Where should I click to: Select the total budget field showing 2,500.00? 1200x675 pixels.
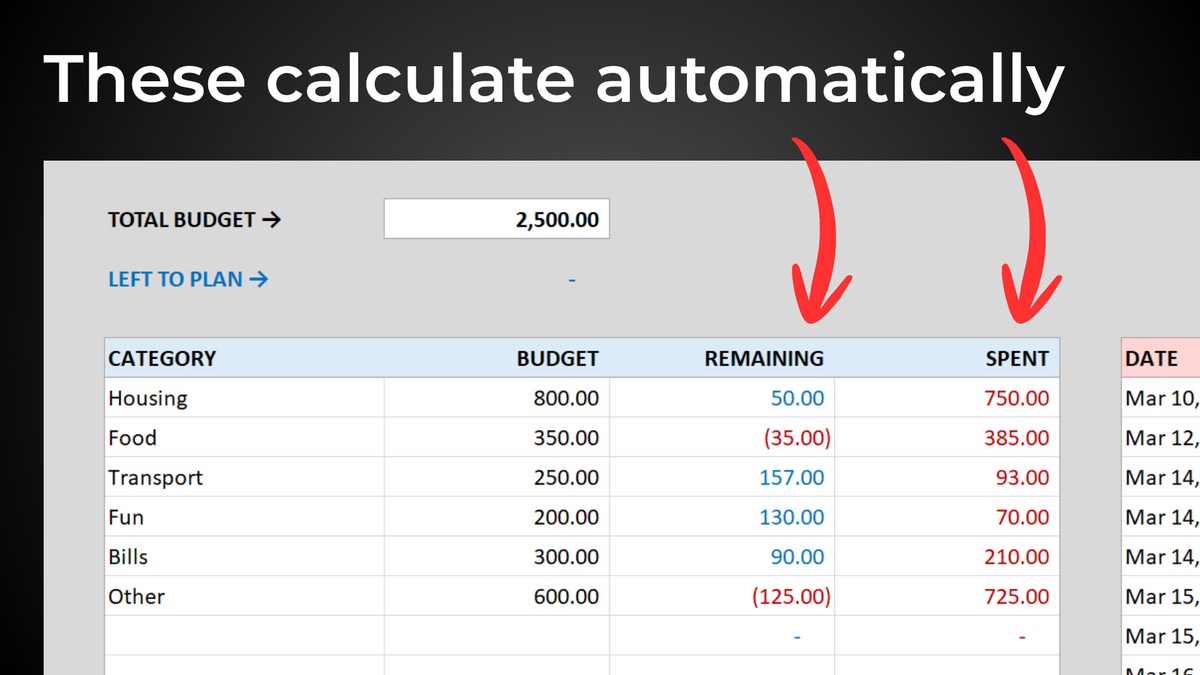tap(496, 219)
